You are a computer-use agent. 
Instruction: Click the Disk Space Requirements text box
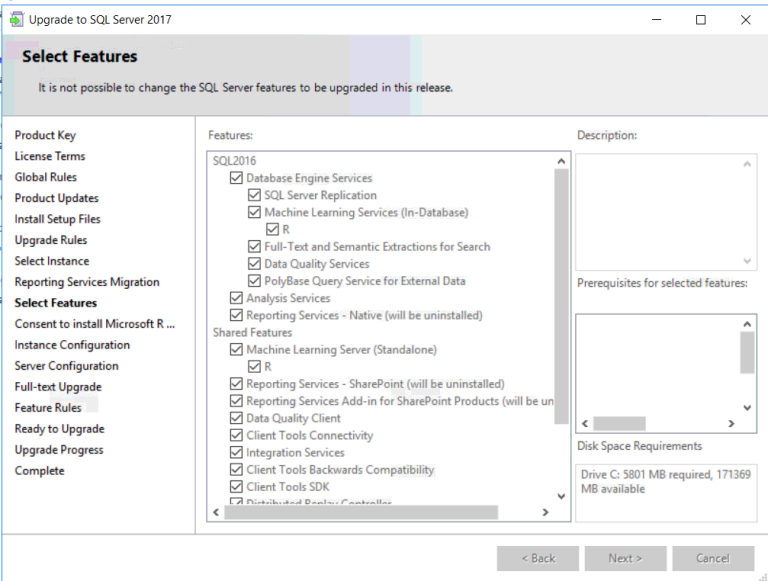tap(666, 491)
